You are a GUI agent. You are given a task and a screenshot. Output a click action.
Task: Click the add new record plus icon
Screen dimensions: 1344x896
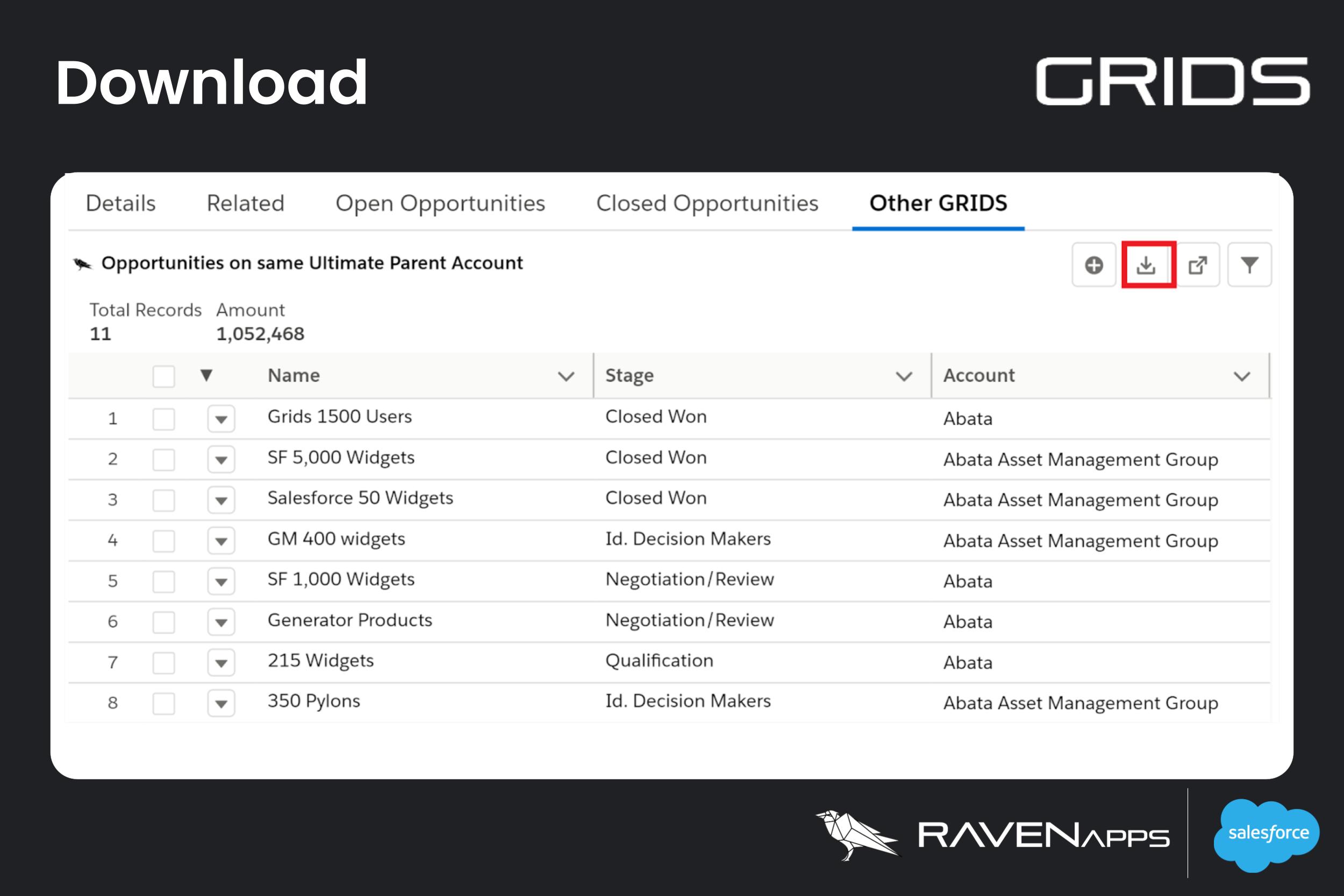(x=1093, y=265)
